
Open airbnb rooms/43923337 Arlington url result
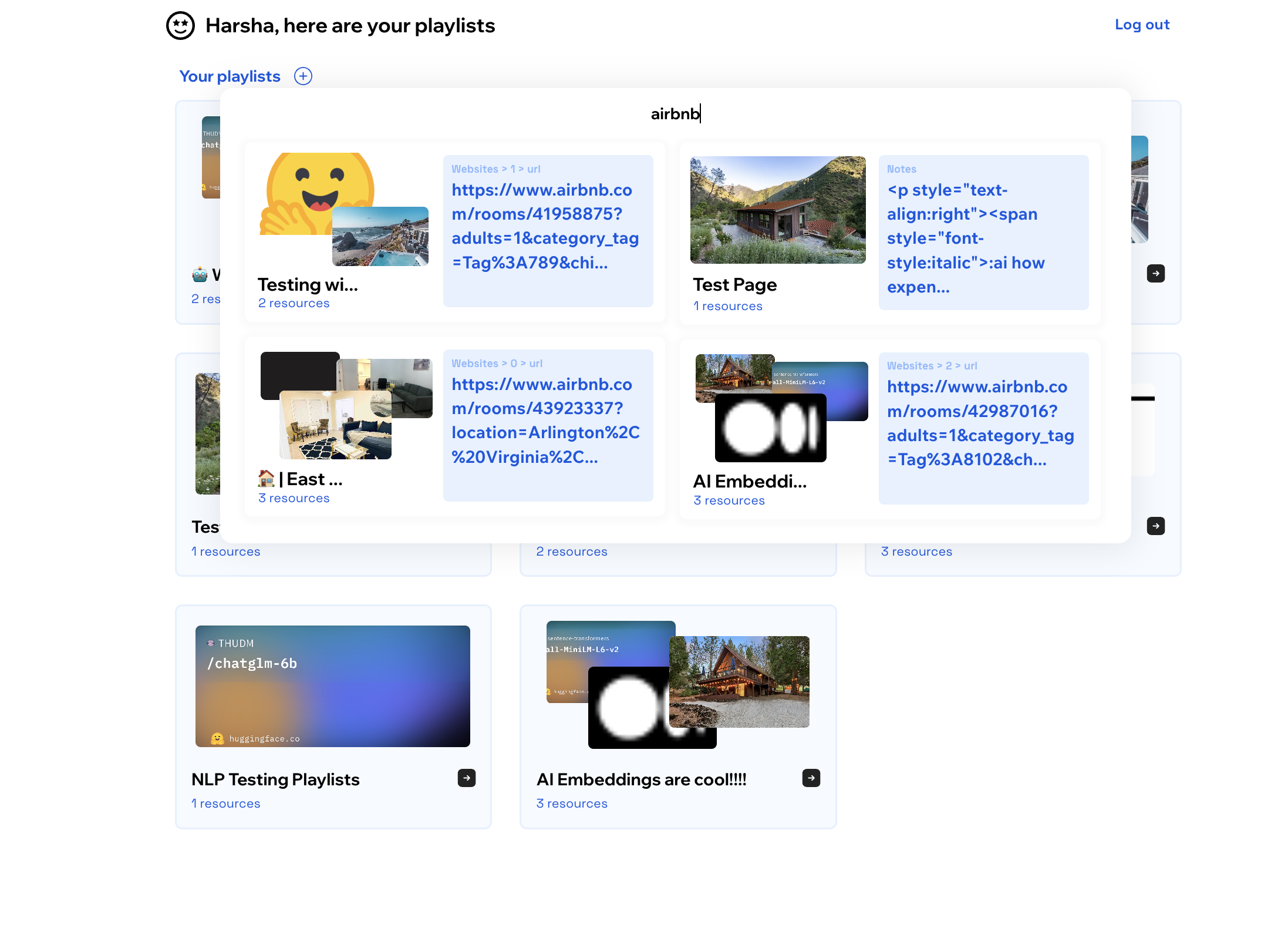(x=545, y=421)
